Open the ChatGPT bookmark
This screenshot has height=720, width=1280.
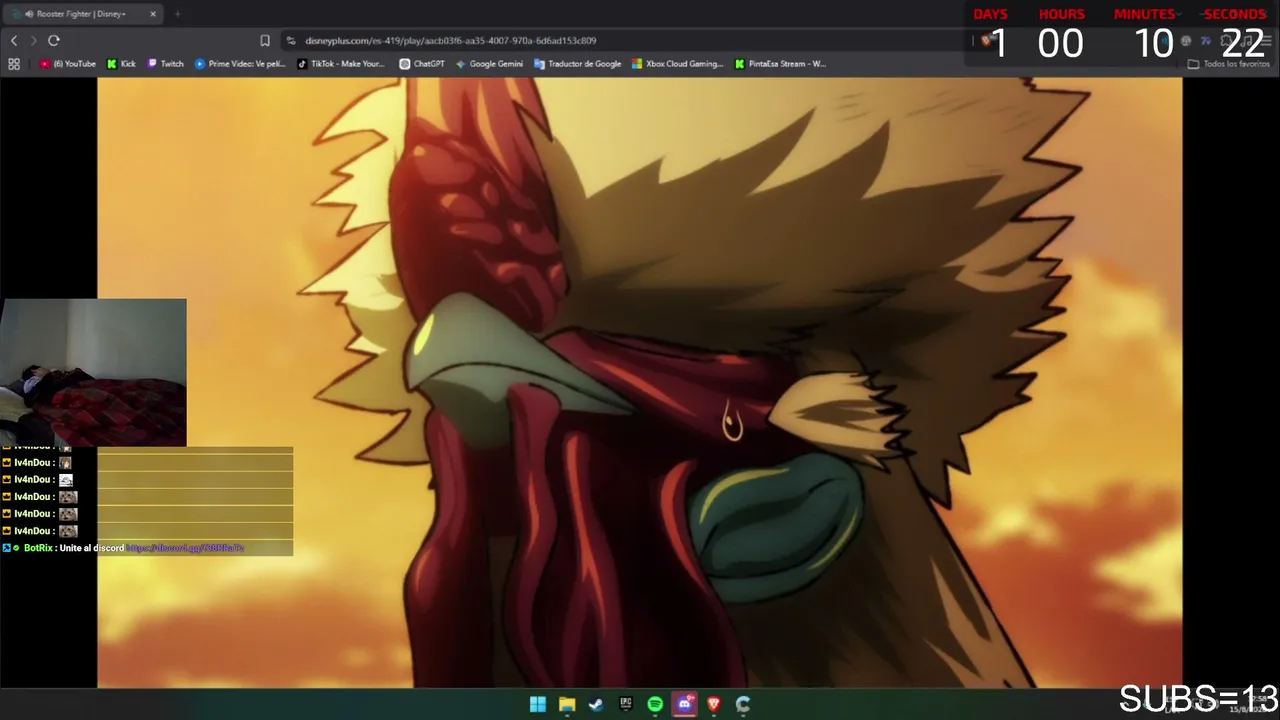[x=422, y=64]
